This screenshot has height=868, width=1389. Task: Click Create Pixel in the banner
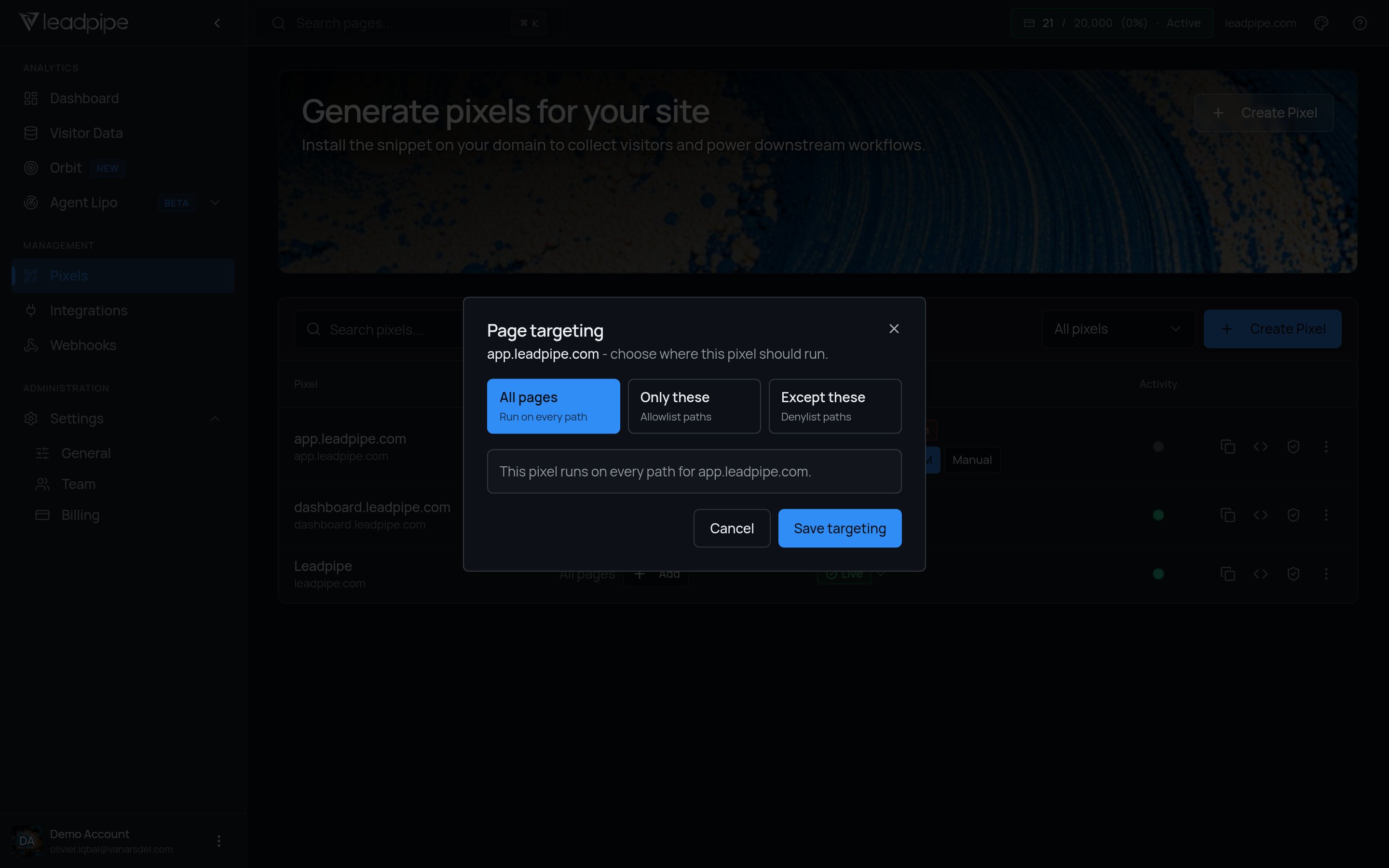coord(1264,112)
